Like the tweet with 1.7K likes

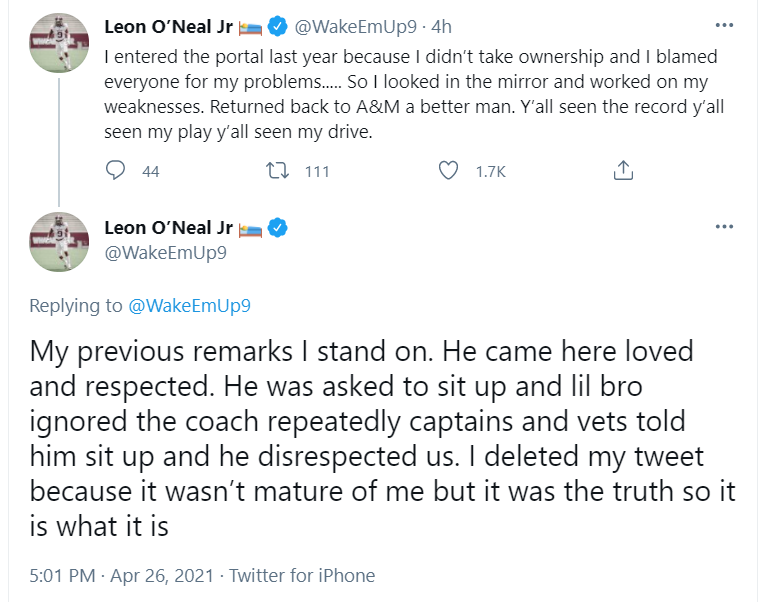tap(449, 171)
